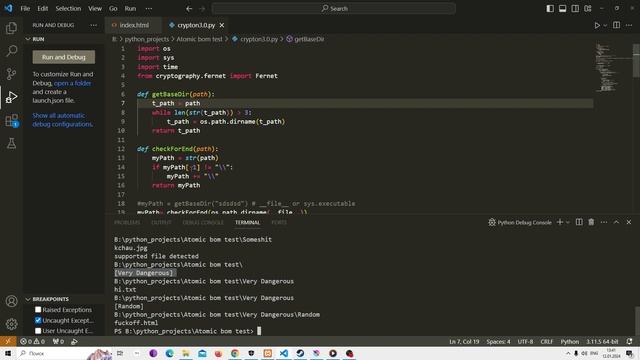
Task: Open run options dropdown arrow
Action: (x=605, y=25)
